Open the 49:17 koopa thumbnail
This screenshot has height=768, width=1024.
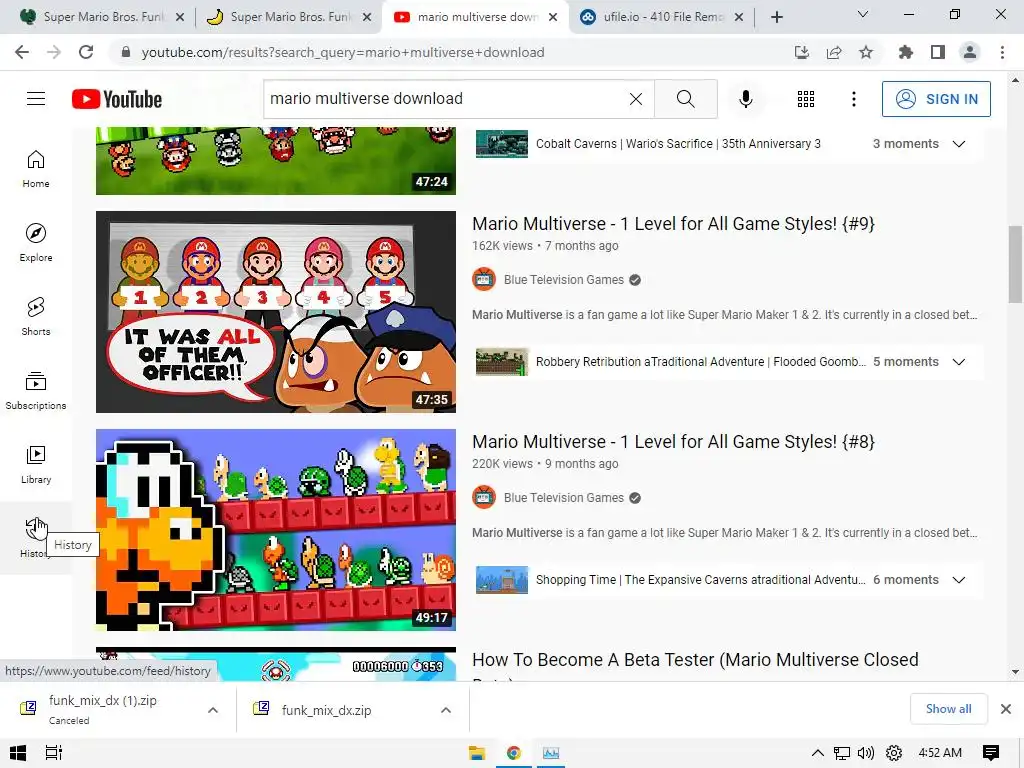click(276, 530)
